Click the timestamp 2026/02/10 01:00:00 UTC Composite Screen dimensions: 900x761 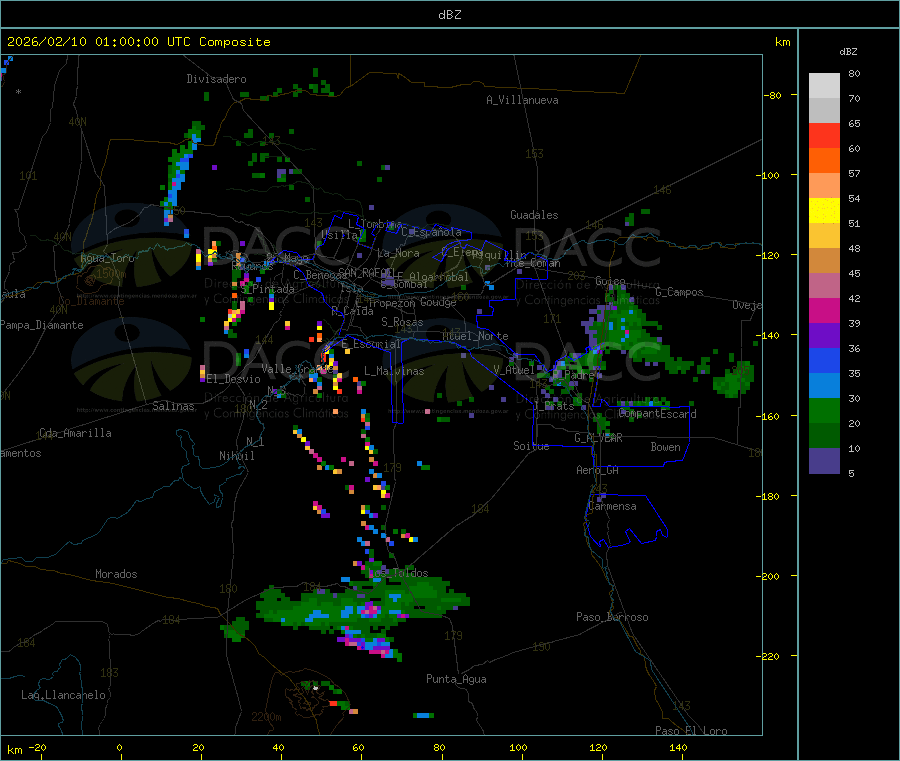point(138,42)
